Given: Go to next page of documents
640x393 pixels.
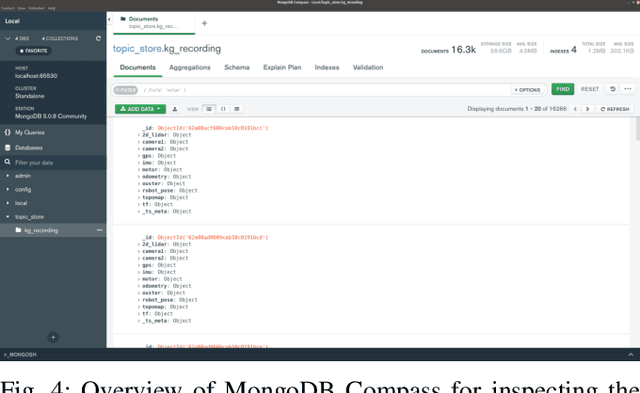Looking at the screenshot, I should point(587,109).
